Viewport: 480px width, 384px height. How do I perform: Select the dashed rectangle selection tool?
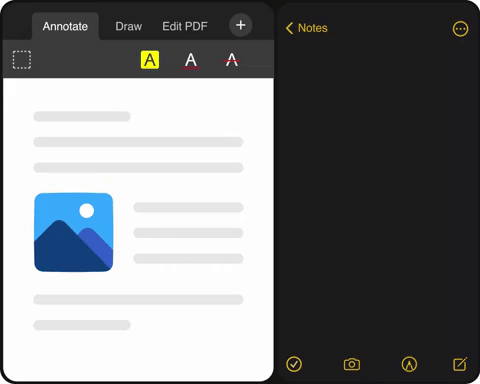[22, 60]
